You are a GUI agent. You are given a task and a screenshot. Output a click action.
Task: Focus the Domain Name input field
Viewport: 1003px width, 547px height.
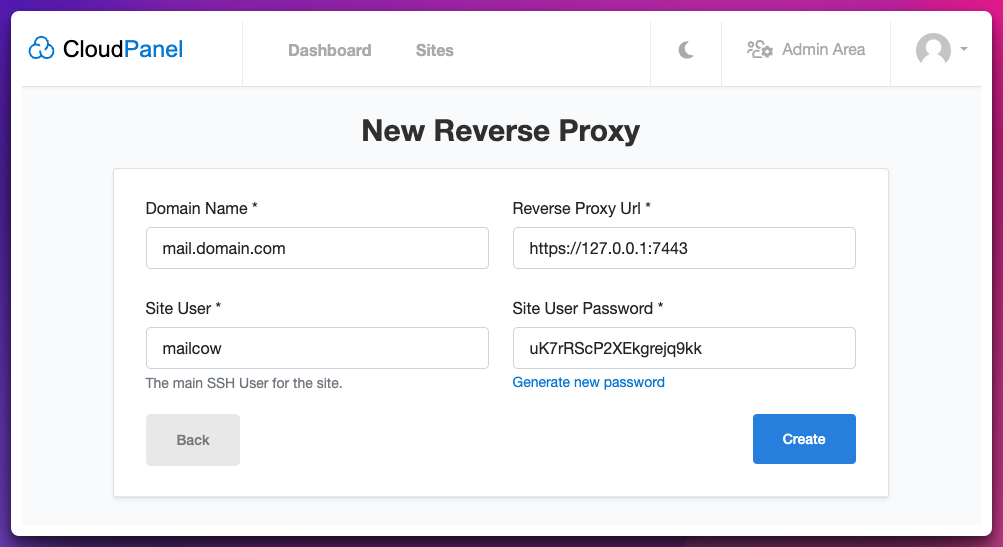(x=317, y=248)
